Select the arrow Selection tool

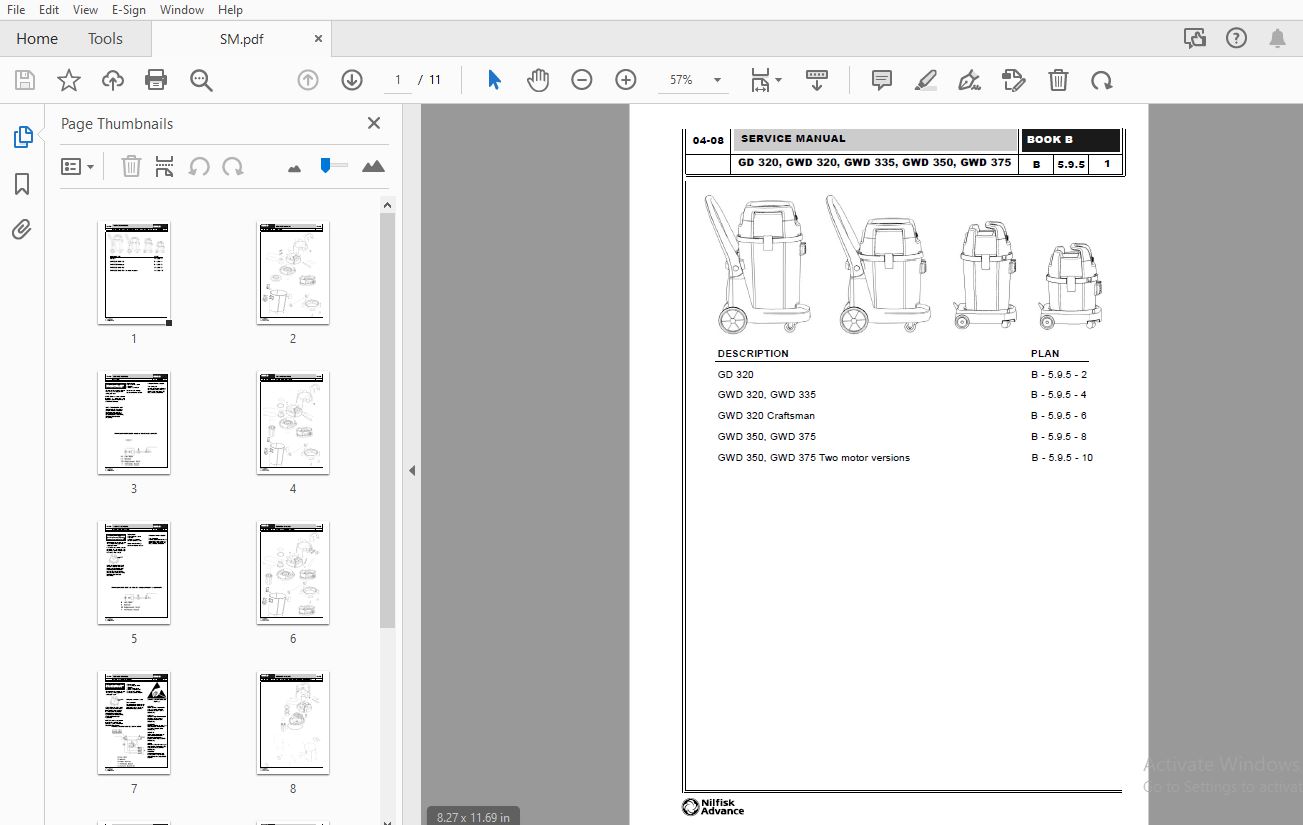494,80
